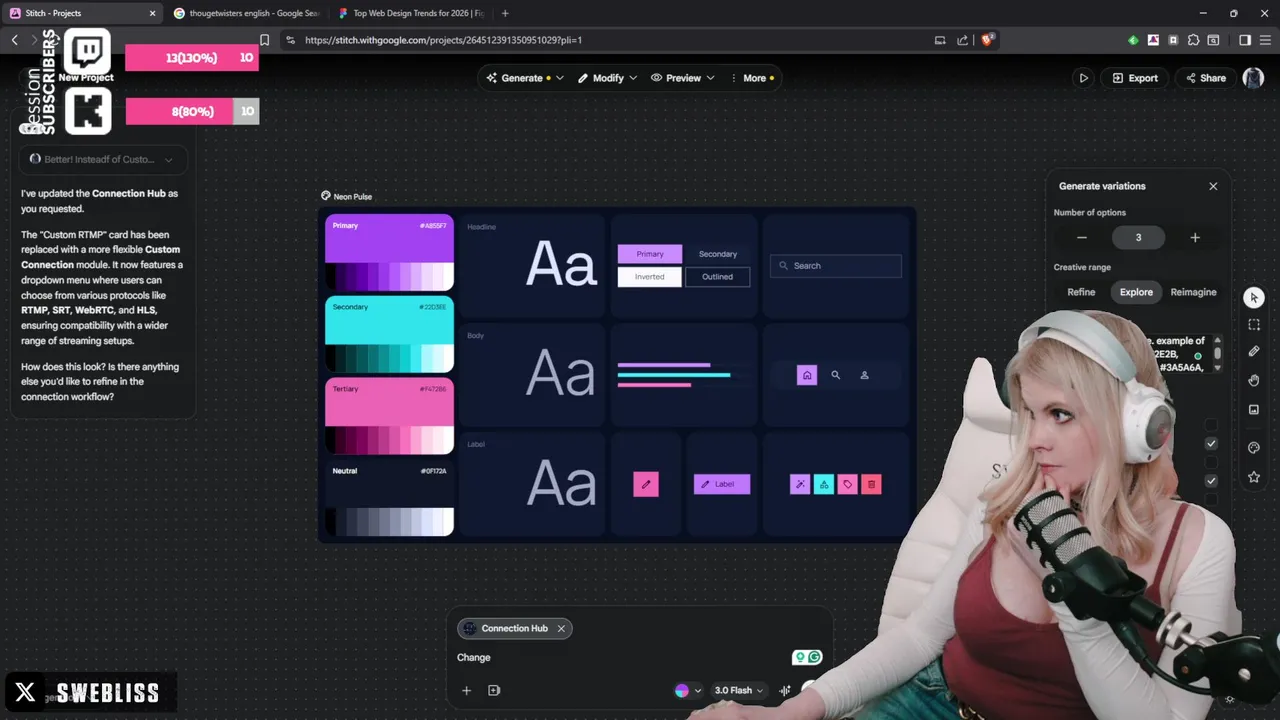Click the Secondary button sample

click(x=717, y=254)
